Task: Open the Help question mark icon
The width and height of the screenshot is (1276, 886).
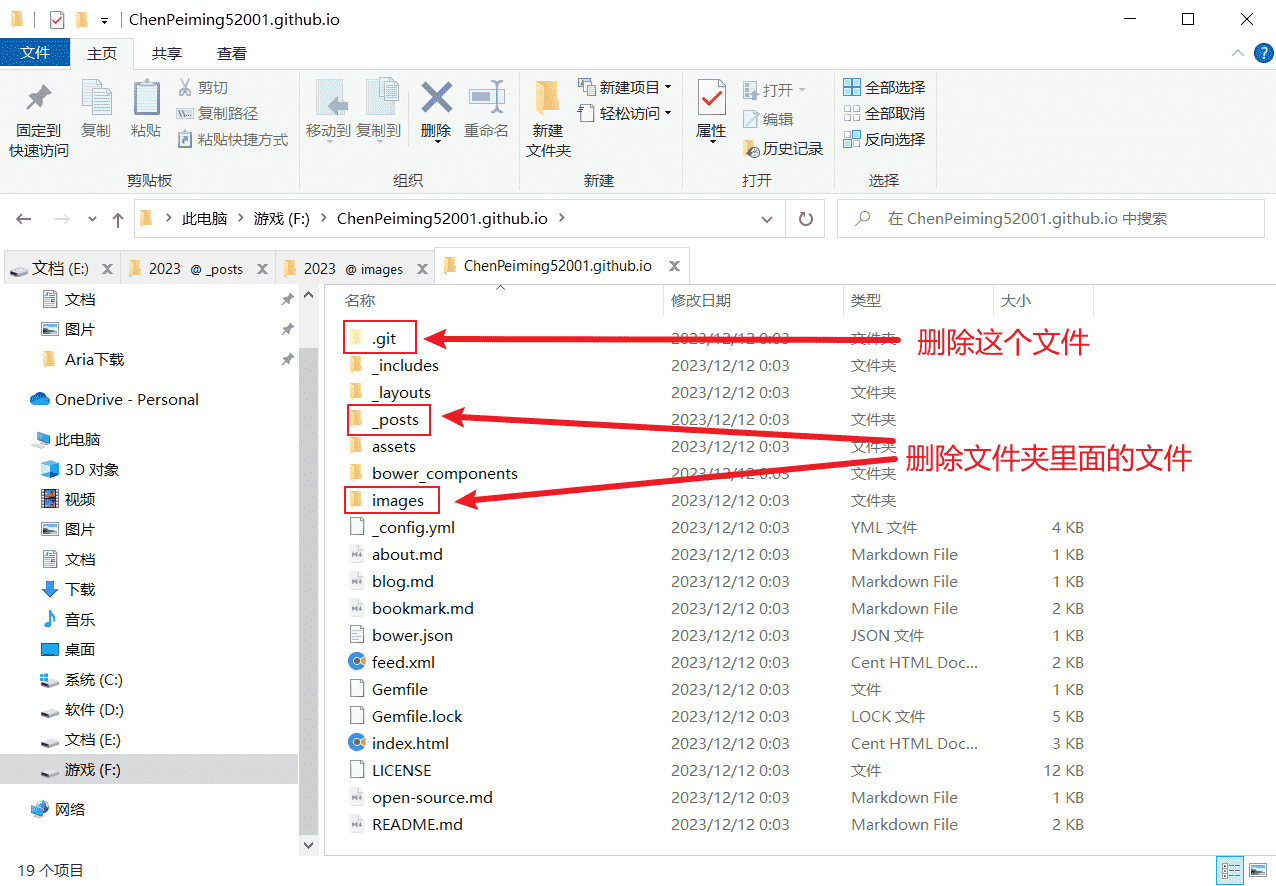Action: point(1262,53)
